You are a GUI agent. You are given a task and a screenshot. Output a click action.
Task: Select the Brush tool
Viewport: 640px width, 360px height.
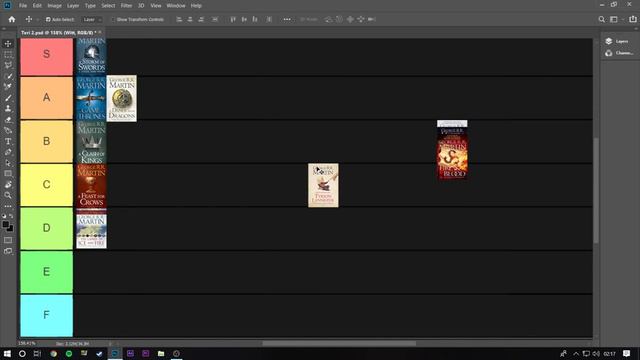pyautogui.click(x=8, y=98)
